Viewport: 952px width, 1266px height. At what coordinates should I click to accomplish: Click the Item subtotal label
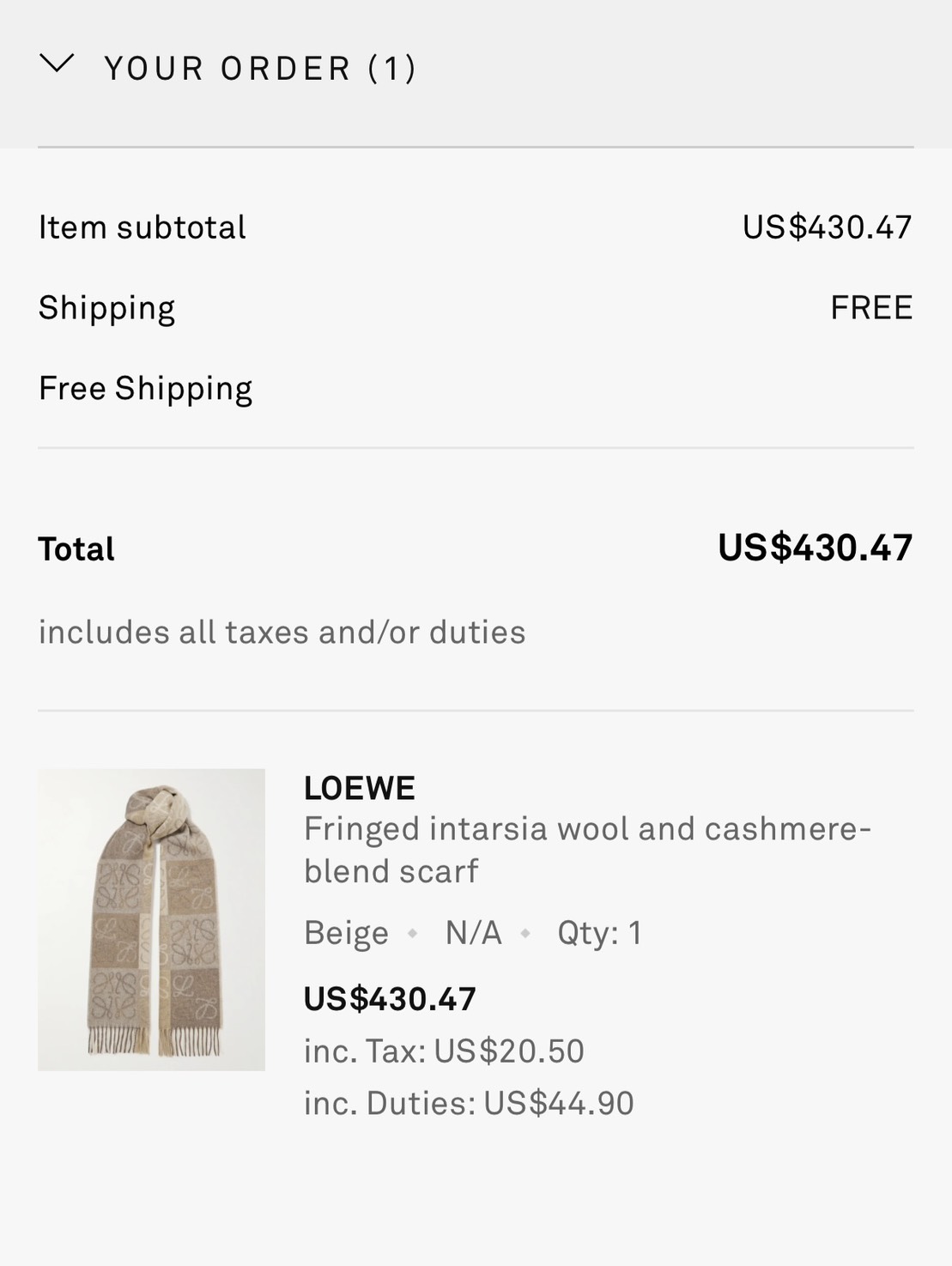coord(142,227)
